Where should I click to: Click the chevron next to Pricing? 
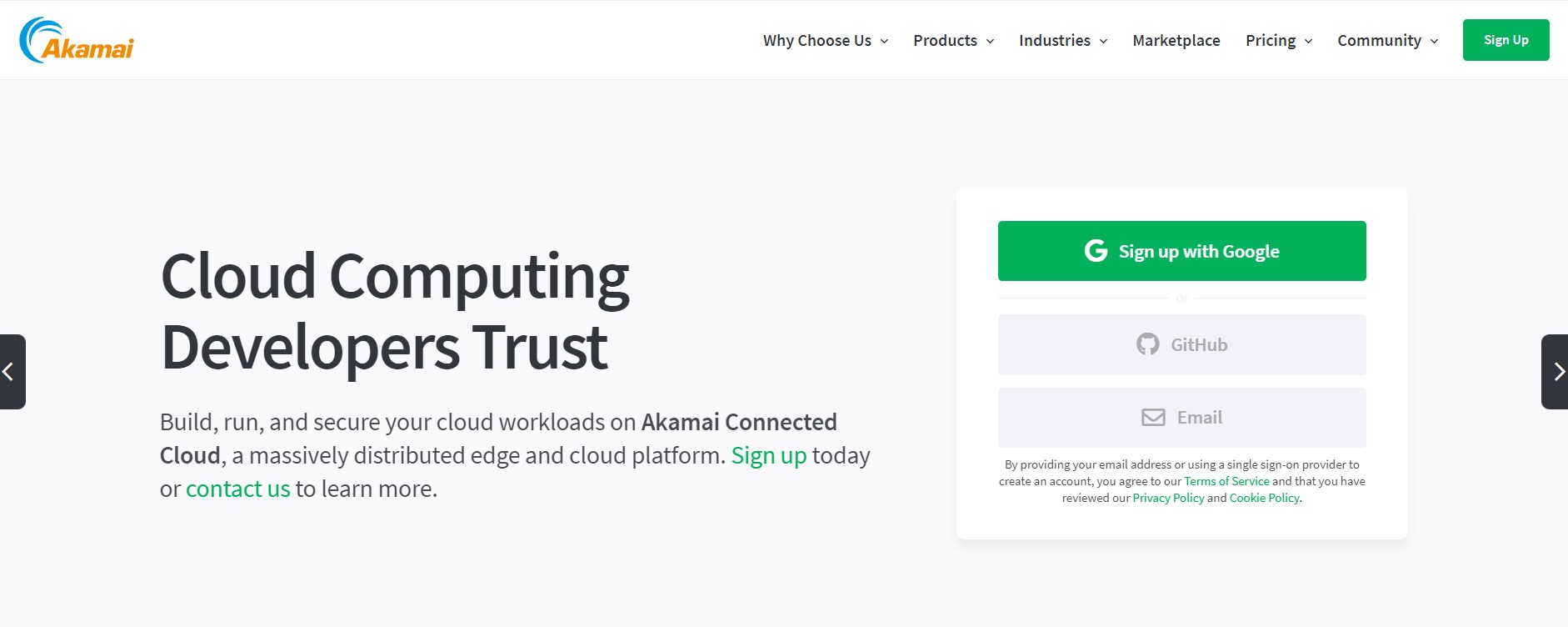pyautogui.click(x=1308, y=41)
